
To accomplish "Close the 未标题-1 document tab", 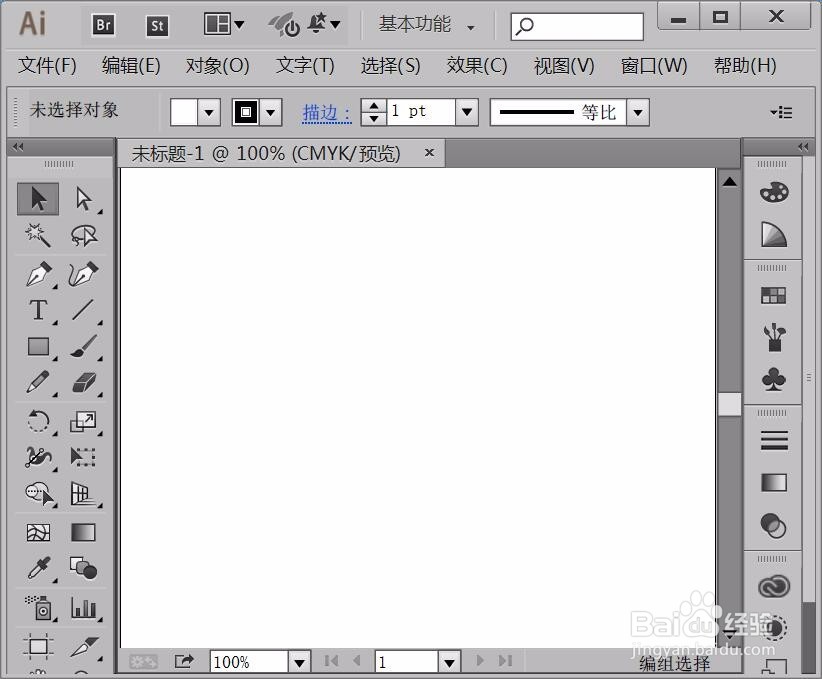I will click(429, 153).
